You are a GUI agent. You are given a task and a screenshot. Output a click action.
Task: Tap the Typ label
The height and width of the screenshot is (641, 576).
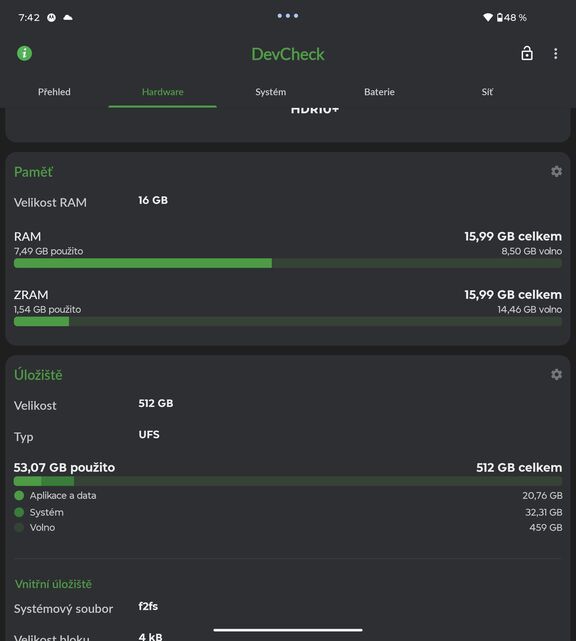pos(24,437)
